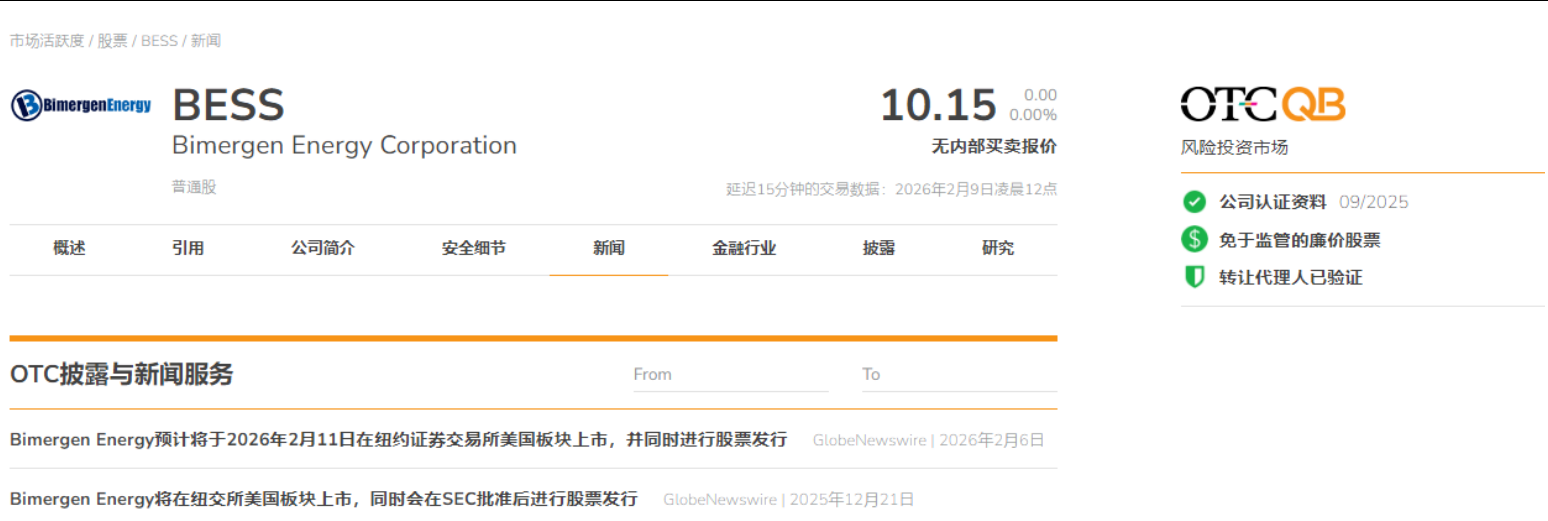Click the Bimergen Energy company logo
The height and width of the screenshot is (521, 1548).
click(81, 105)
